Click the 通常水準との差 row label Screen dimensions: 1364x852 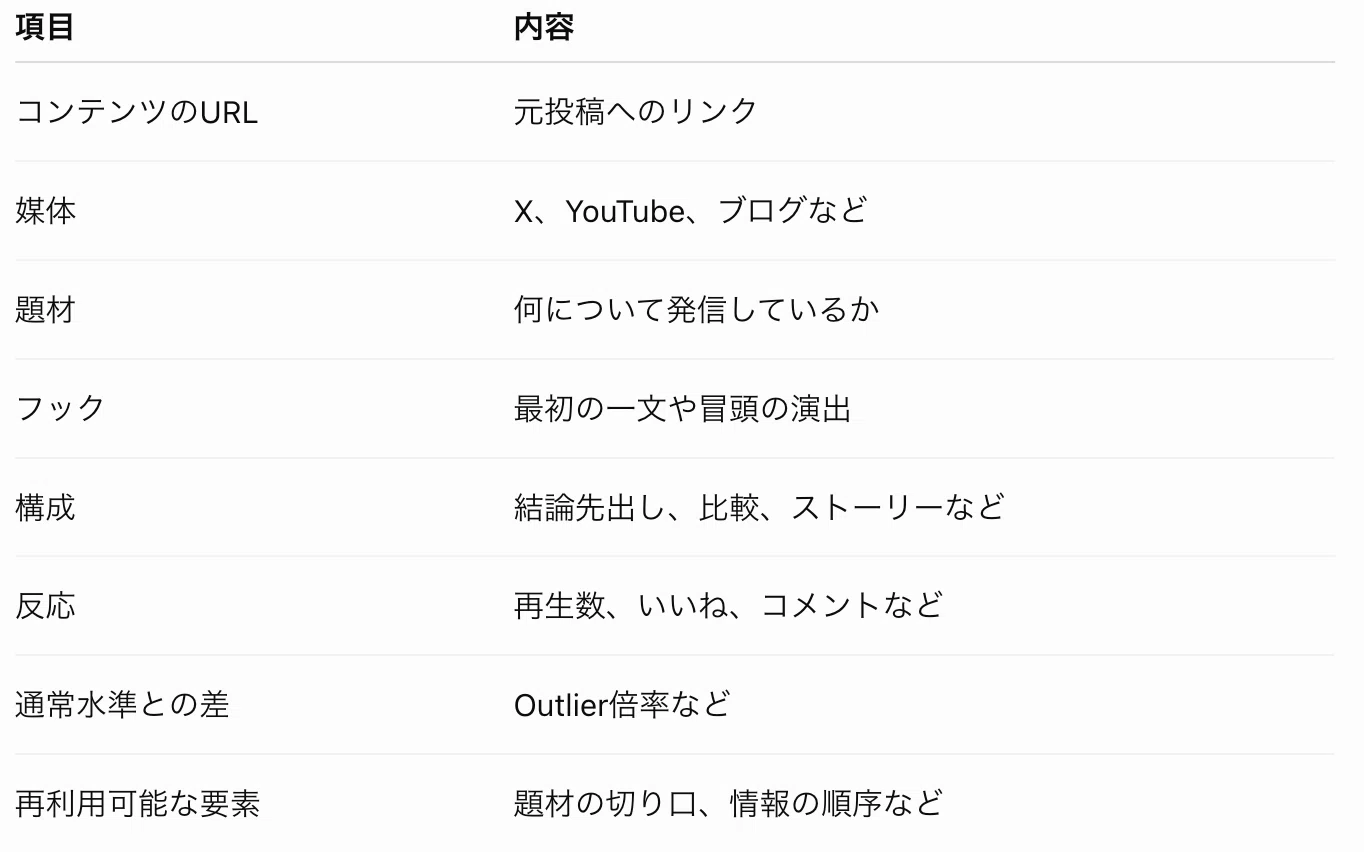click(x=122, y=704)
